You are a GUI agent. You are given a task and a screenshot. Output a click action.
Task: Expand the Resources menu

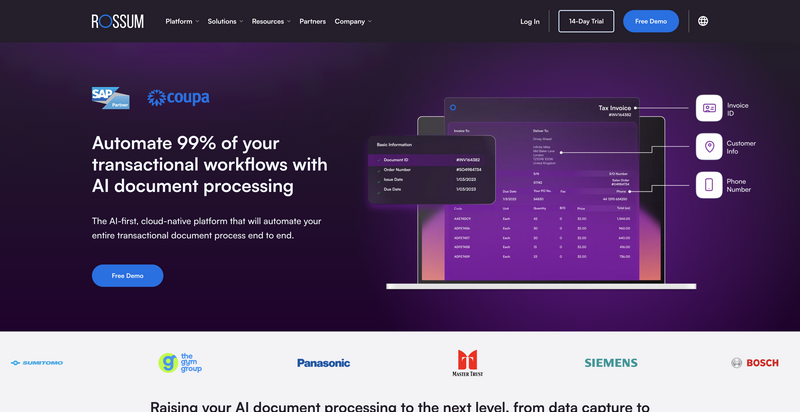[x=271, y=21]
